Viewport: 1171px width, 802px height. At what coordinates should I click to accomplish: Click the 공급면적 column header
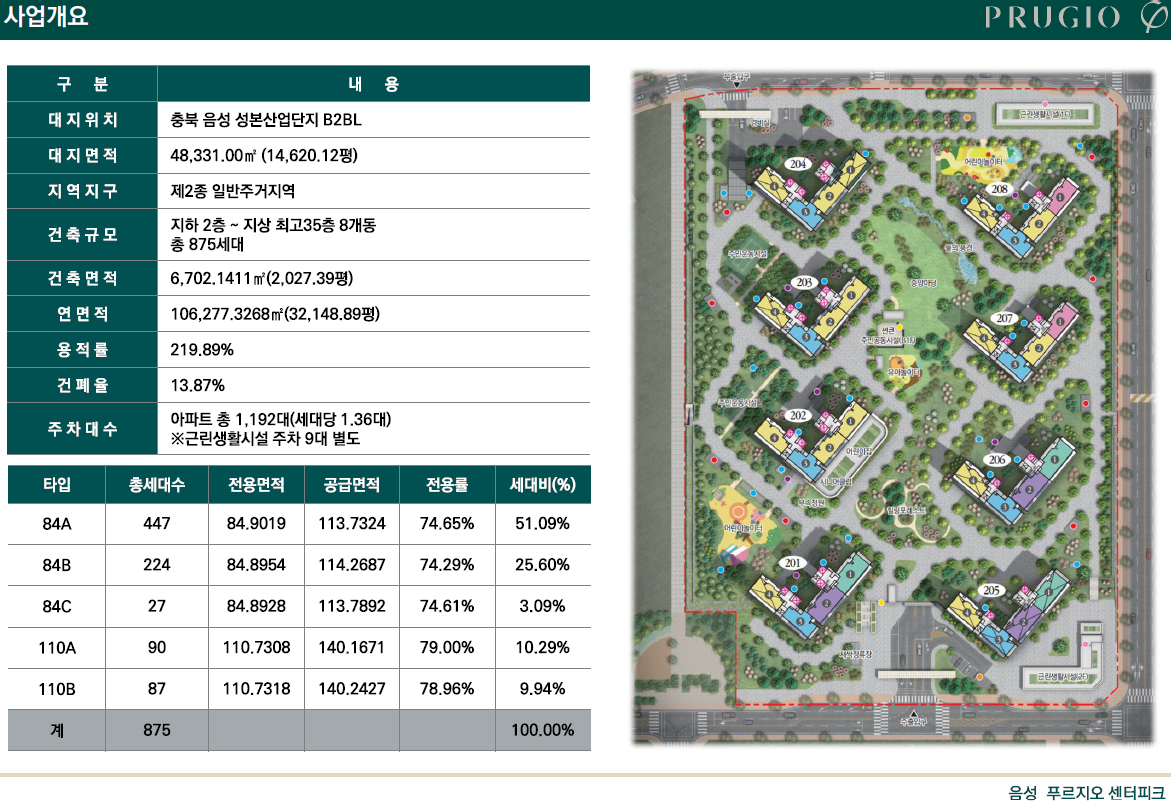pyautogui.click(x=352, y=485)
